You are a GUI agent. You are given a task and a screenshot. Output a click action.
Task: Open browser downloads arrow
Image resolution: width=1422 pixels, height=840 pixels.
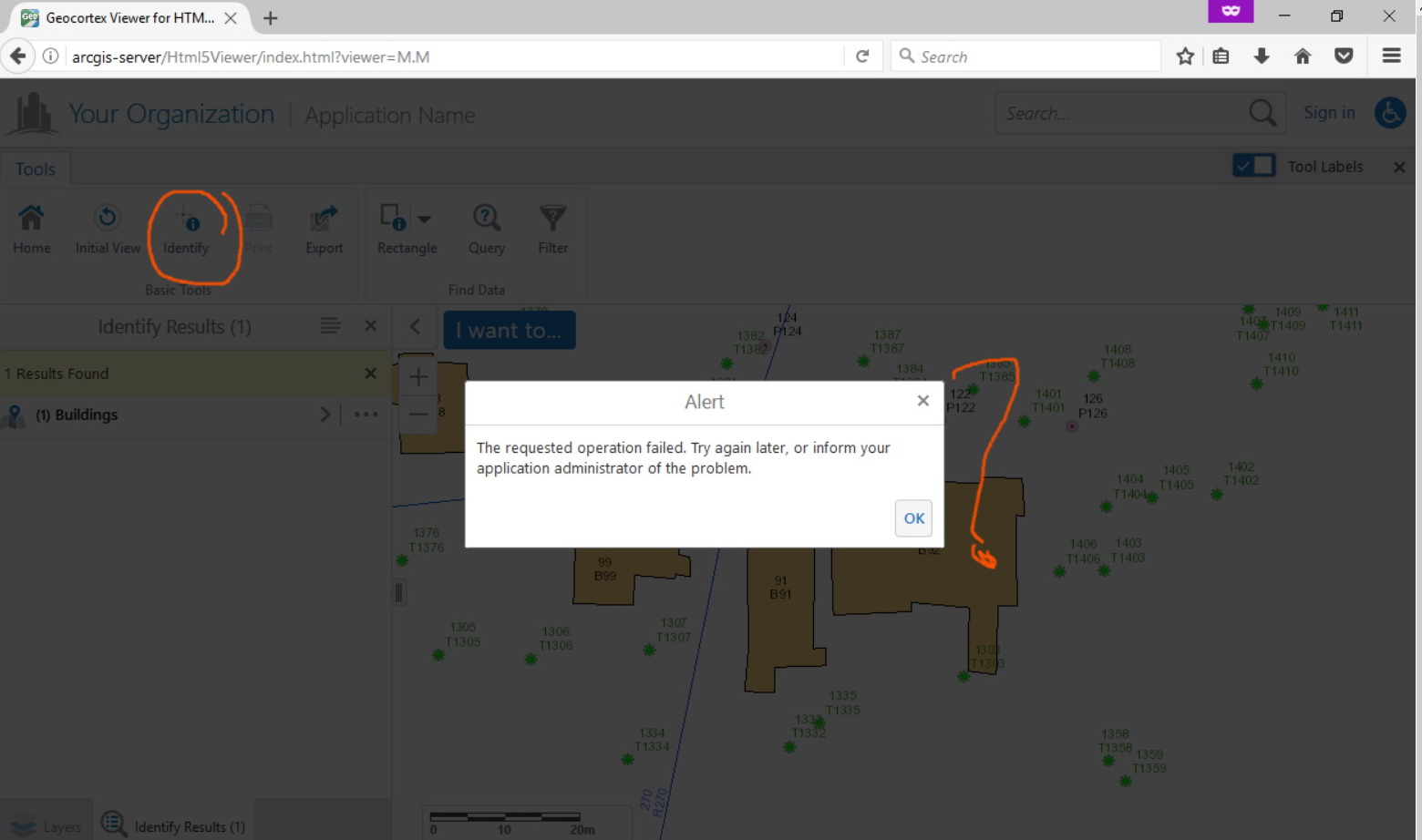point(1262,56)
